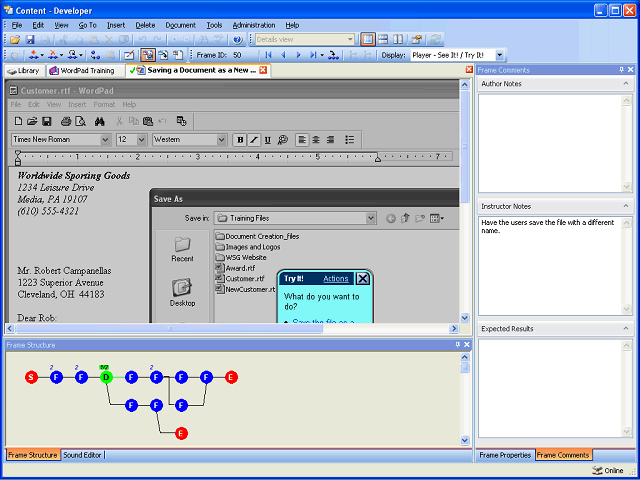This screenshot has height=480, width=640.
Task: Click Desktop shortcut in Save As dialog
Action: 182,293
